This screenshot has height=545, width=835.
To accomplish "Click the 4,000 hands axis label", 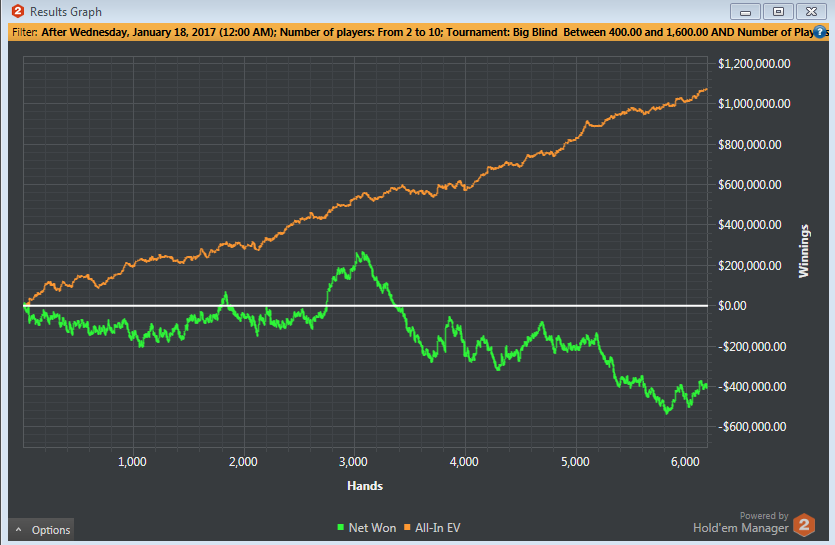I will coord(464,462).
